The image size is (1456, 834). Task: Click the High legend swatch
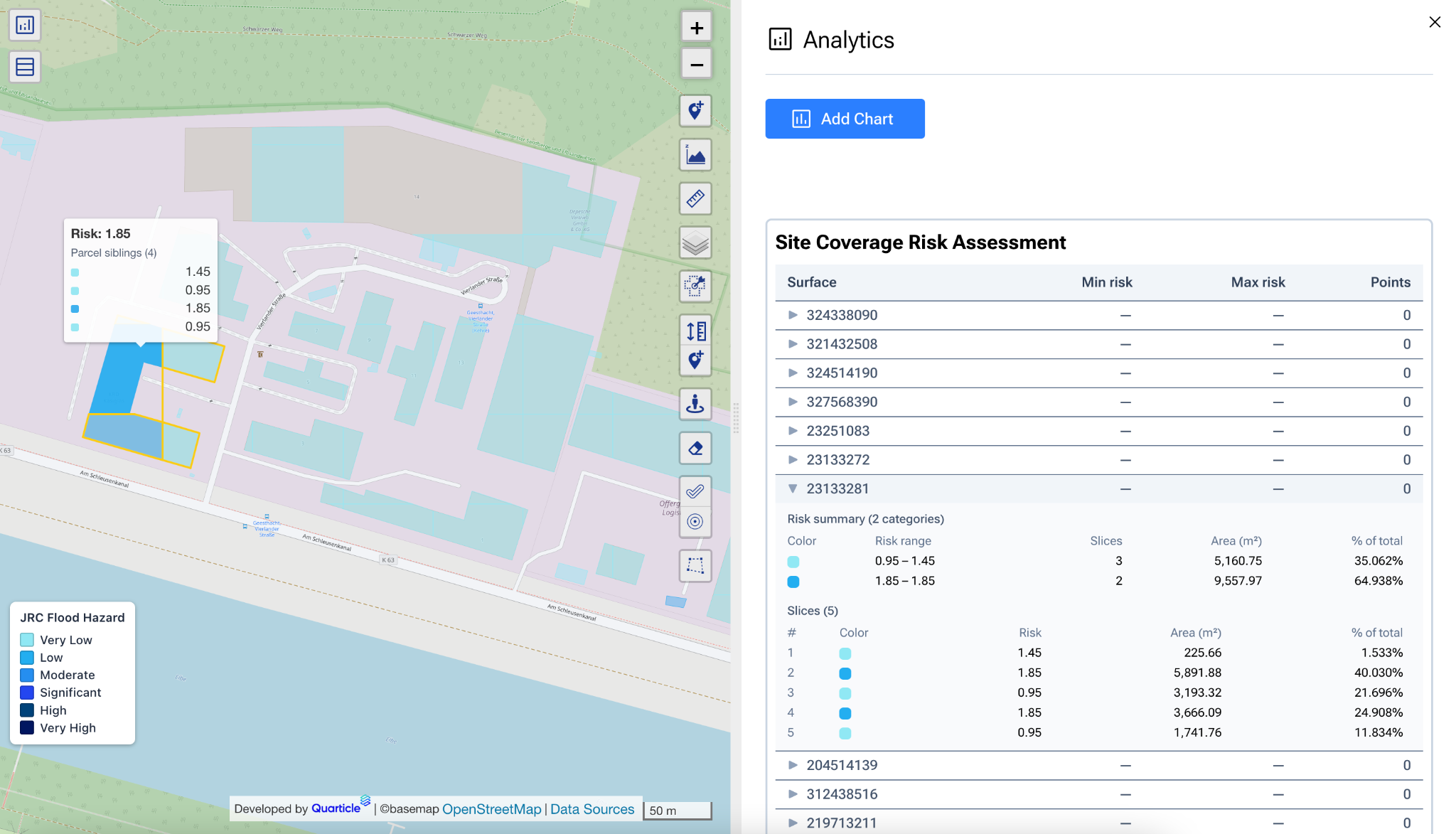click(27, 710)
